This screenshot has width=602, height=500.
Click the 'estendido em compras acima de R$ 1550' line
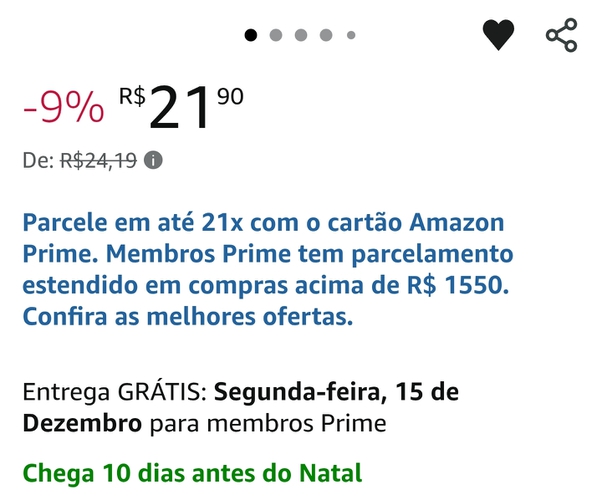(266, 286)
